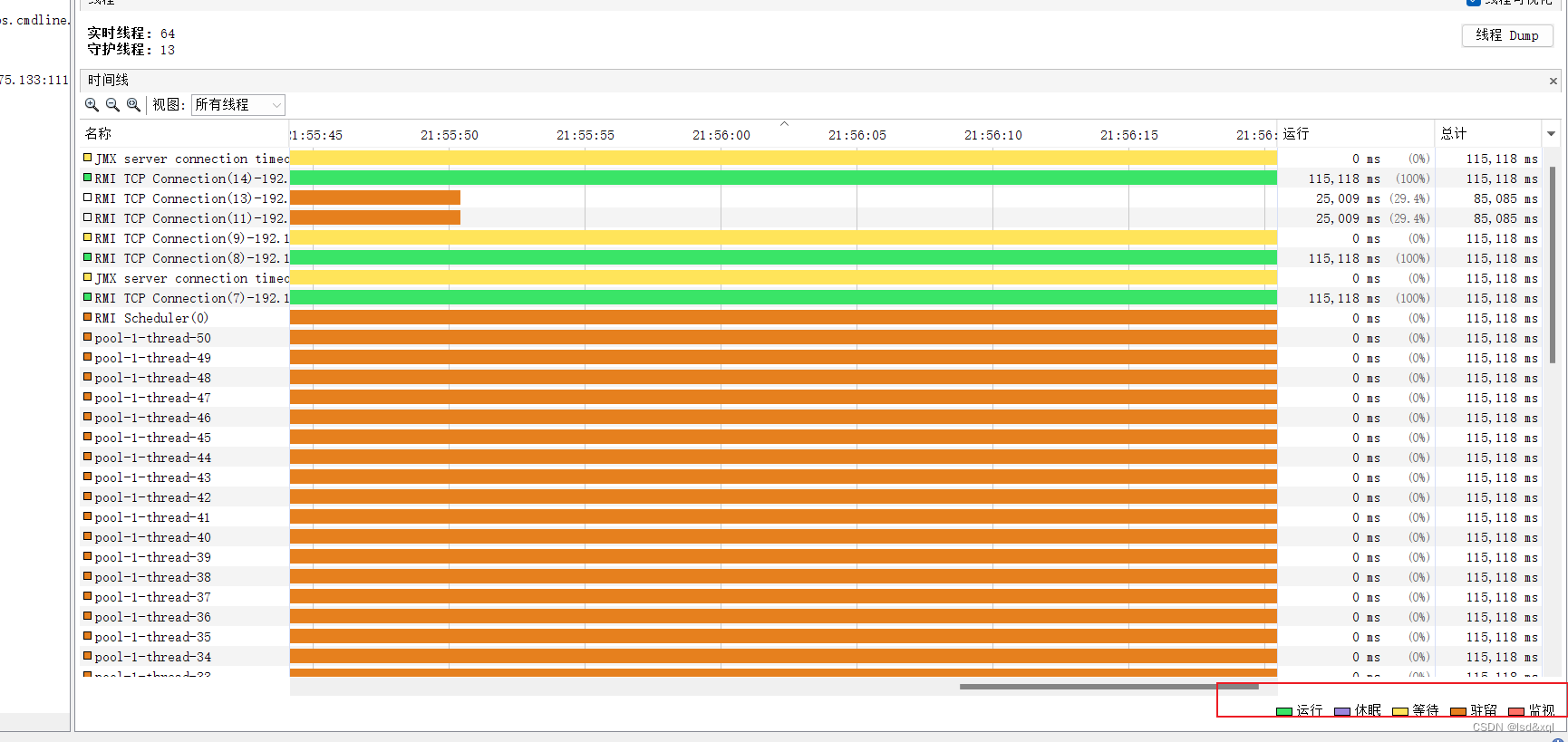Screen dimensions: 1568x742
Task: Click state icon of pool-1-thread-40
Action: [x=88, y=536]
